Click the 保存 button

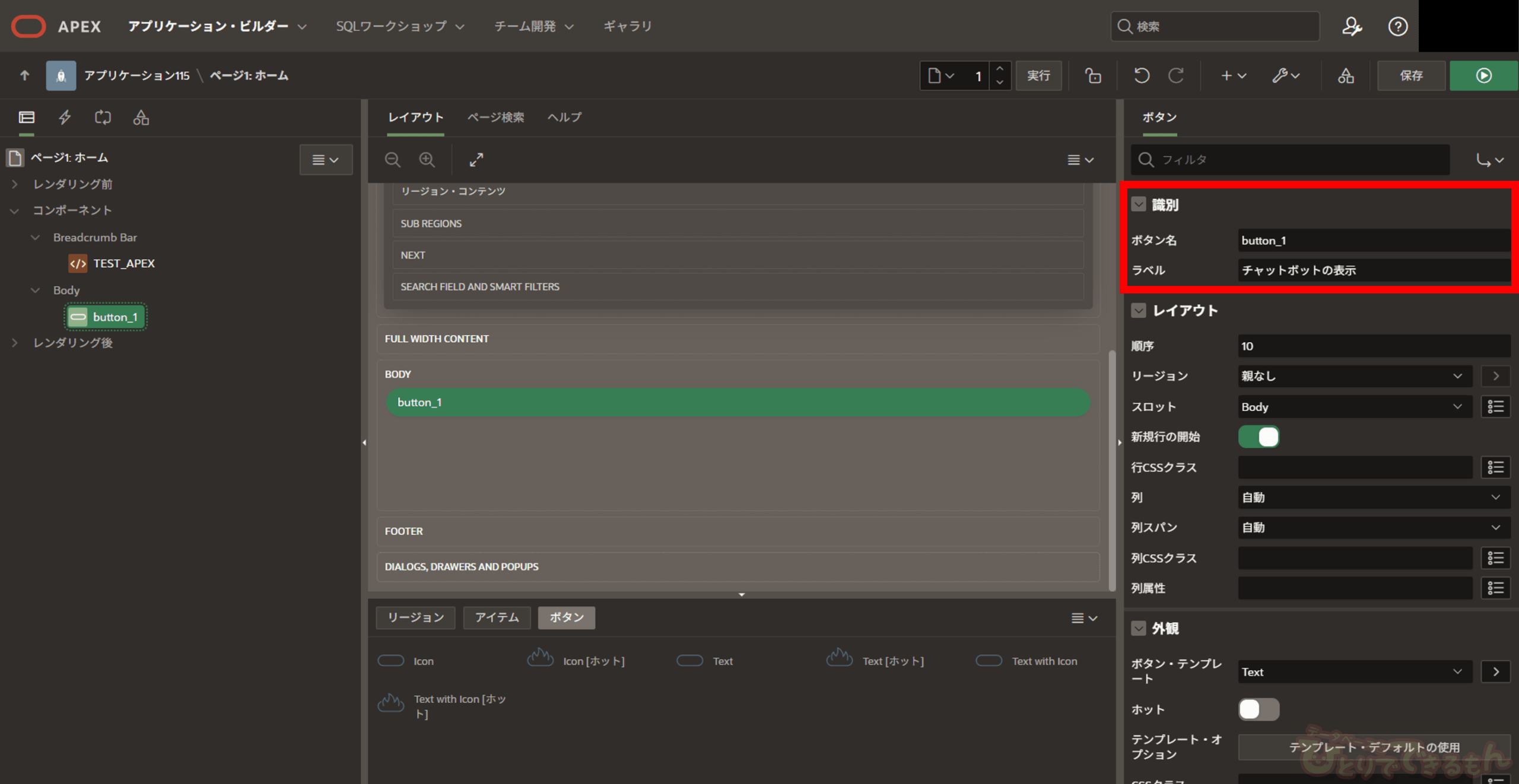1410,75
